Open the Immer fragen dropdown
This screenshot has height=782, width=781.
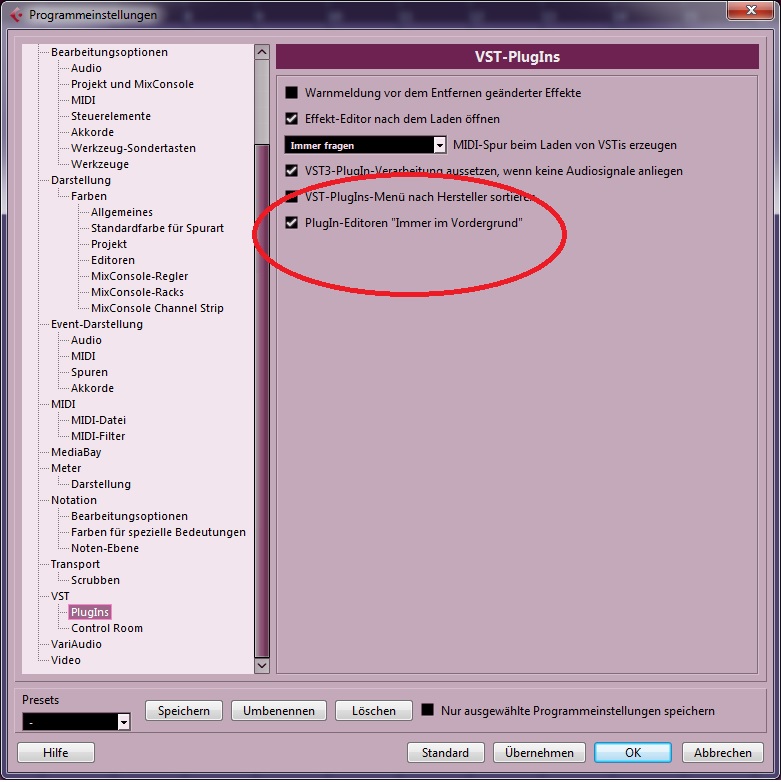pos(365,145)
